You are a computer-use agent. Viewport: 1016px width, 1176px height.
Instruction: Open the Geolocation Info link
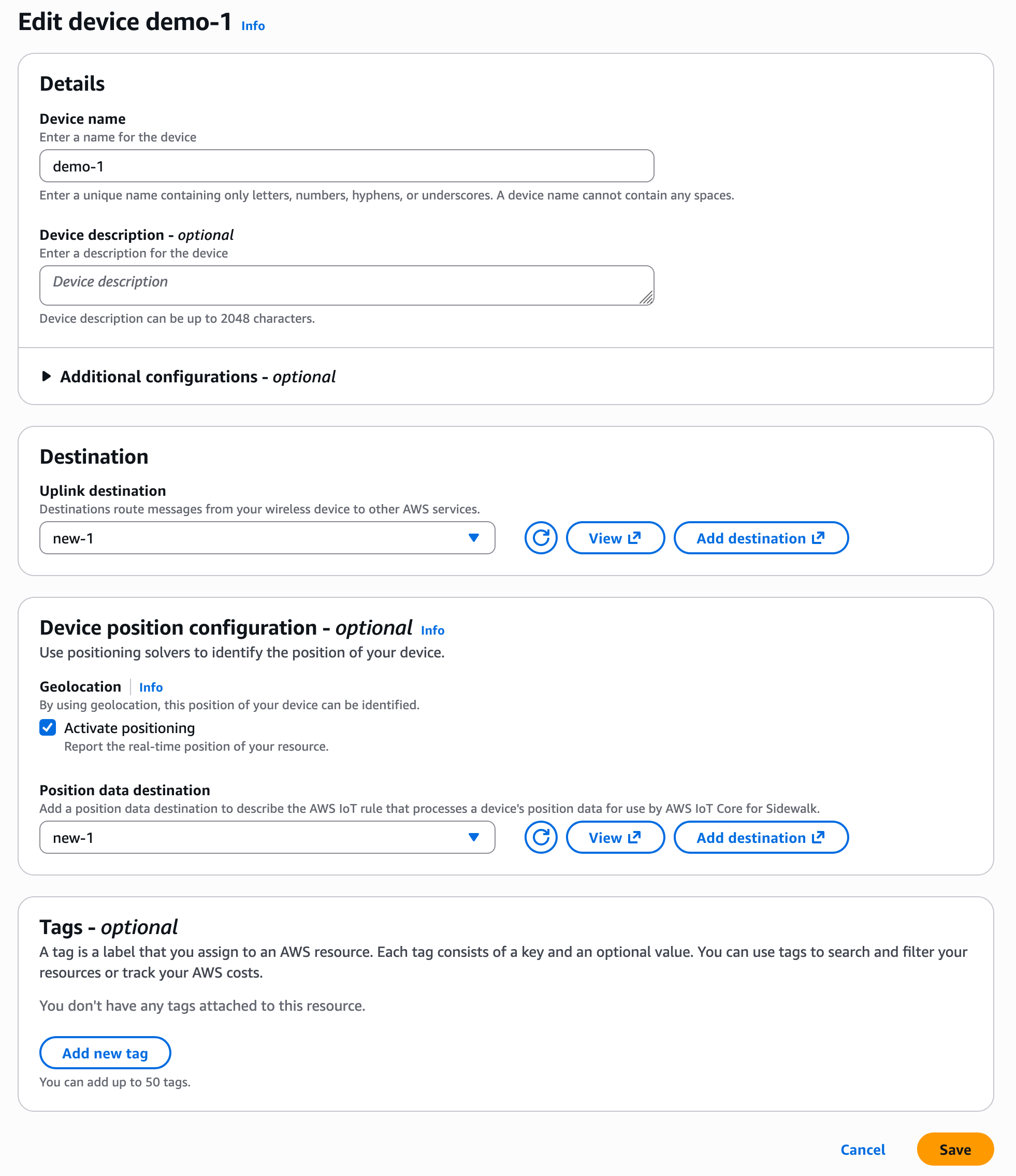(x=151, y=687)
